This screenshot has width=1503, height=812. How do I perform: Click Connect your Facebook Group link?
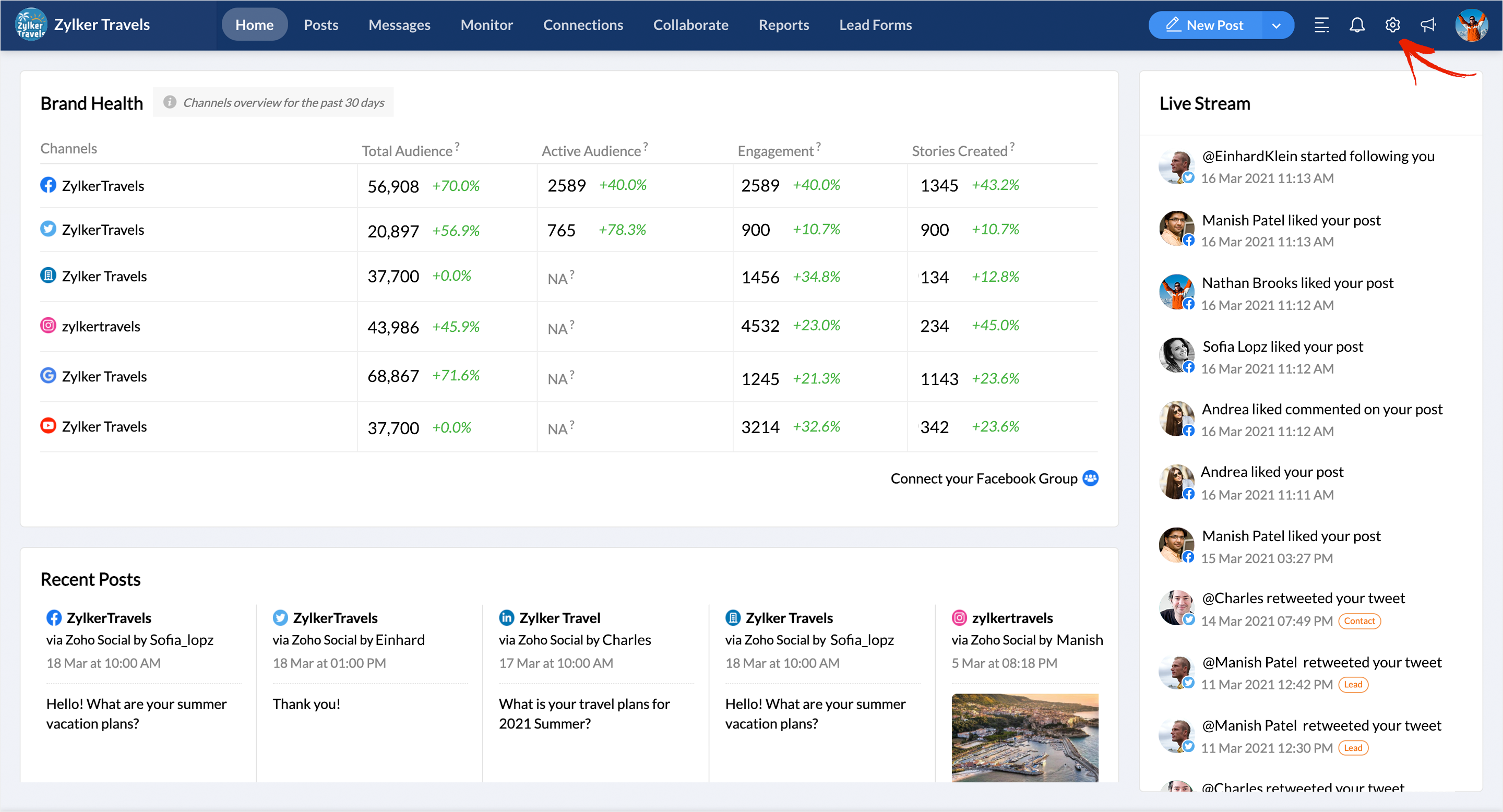pos(983,479)
